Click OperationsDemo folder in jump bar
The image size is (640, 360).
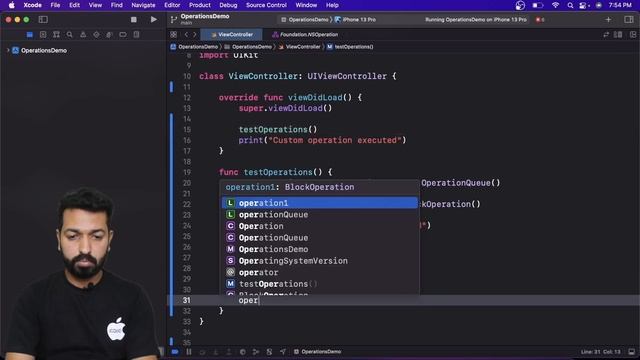[248, 47]
